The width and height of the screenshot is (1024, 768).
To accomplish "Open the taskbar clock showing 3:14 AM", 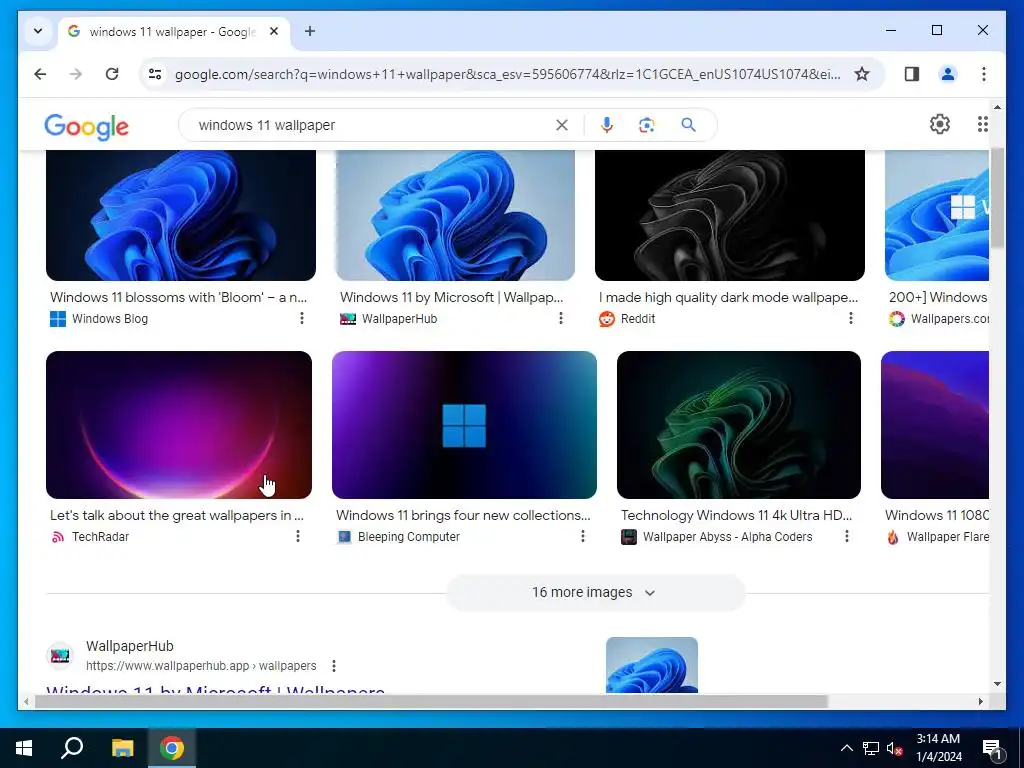I will (938, 748).
